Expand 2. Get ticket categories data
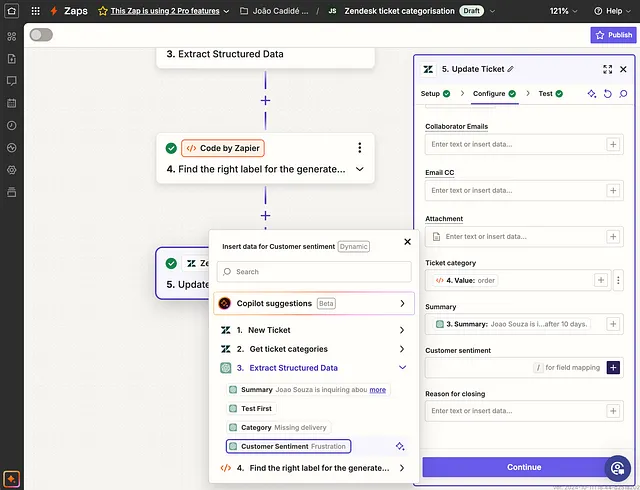This screenshot has height=490, width=640. coord(313,349)
